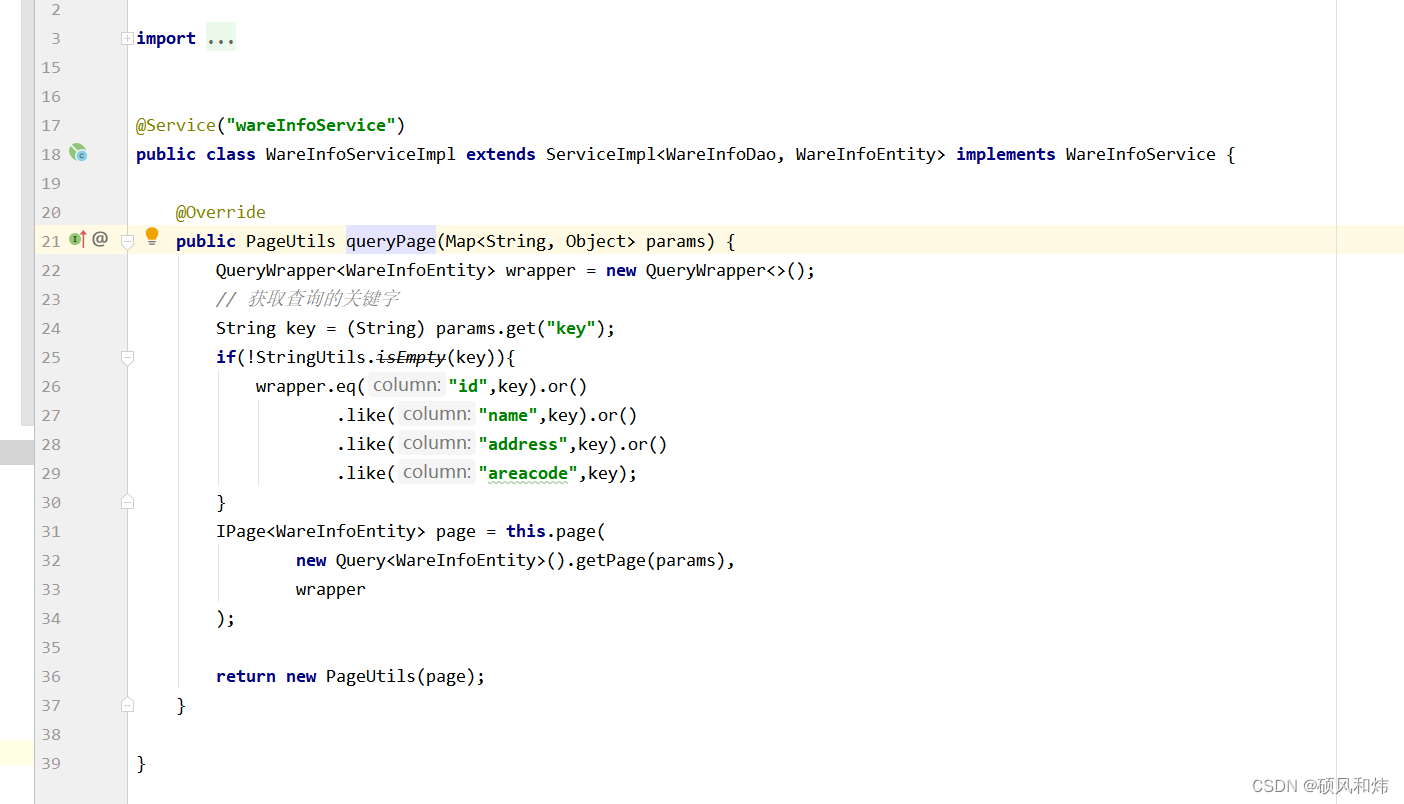Click the closing brace on line 39
This screenshot has width=1404, height=804.
(x=141, y=763)
